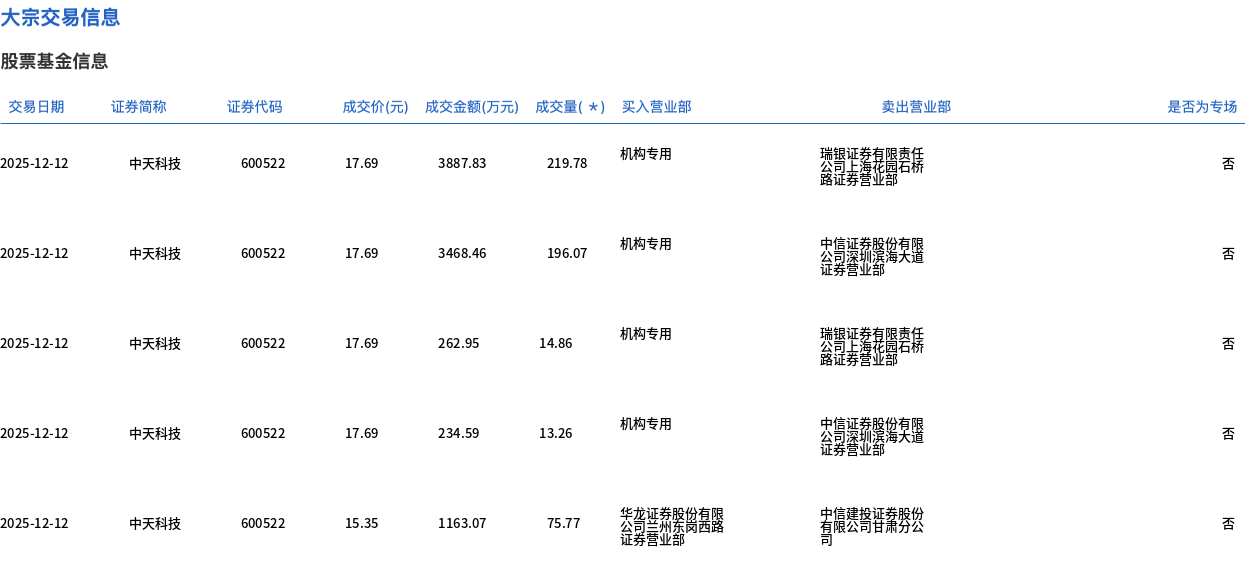The image size is (1245, 574).
Task: Select volume cell 196.07
Action: [x=567, y=253]
